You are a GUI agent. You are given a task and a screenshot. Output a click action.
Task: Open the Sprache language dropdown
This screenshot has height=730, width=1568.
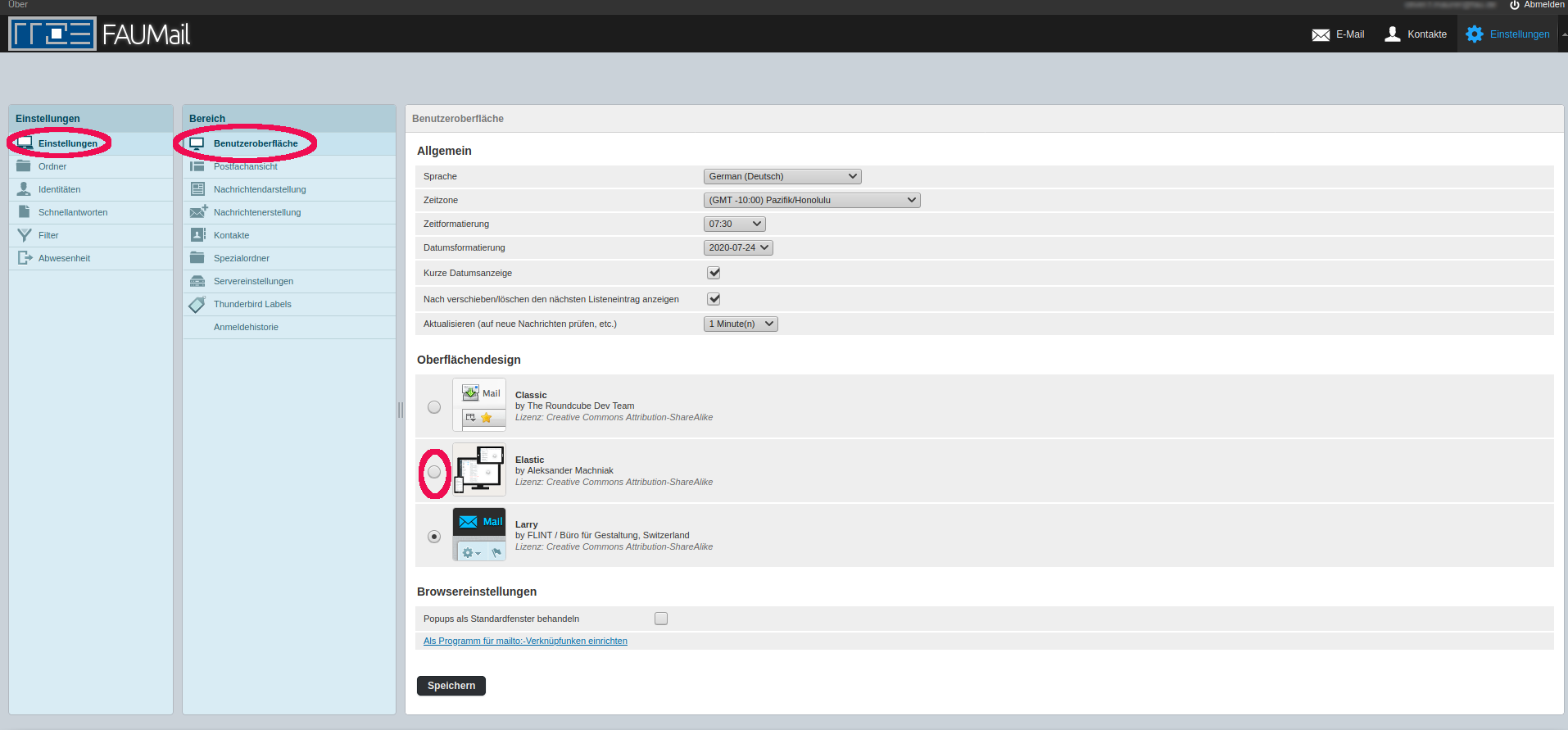click(782, 176)
